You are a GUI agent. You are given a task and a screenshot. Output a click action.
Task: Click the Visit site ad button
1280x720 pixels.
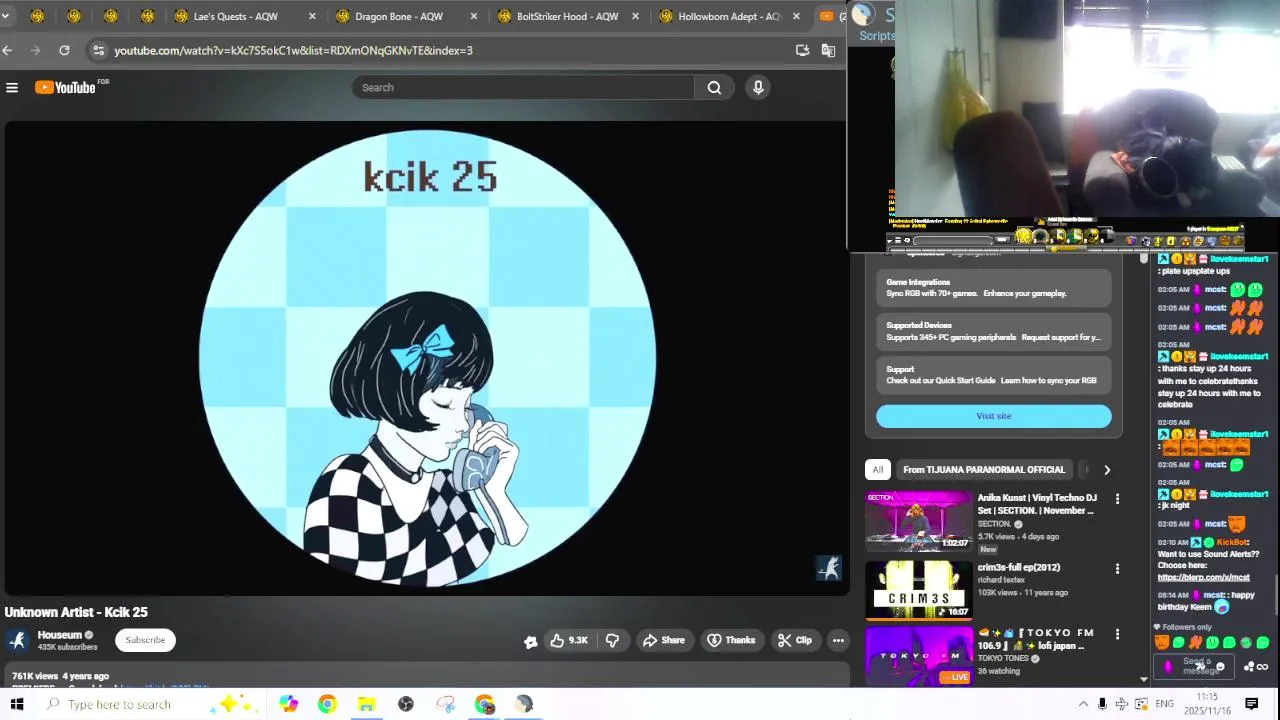click(994, 416)
